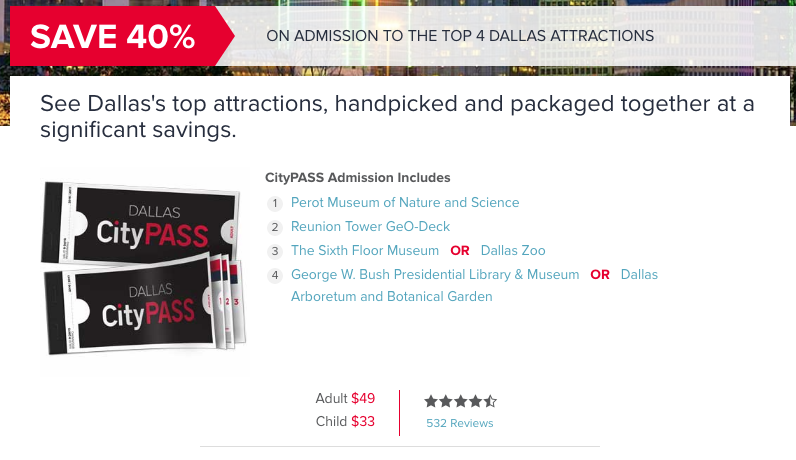
Task: Visit The Sixth Floor Museum link
Action: pyautogui.click(x=364, y=250)
